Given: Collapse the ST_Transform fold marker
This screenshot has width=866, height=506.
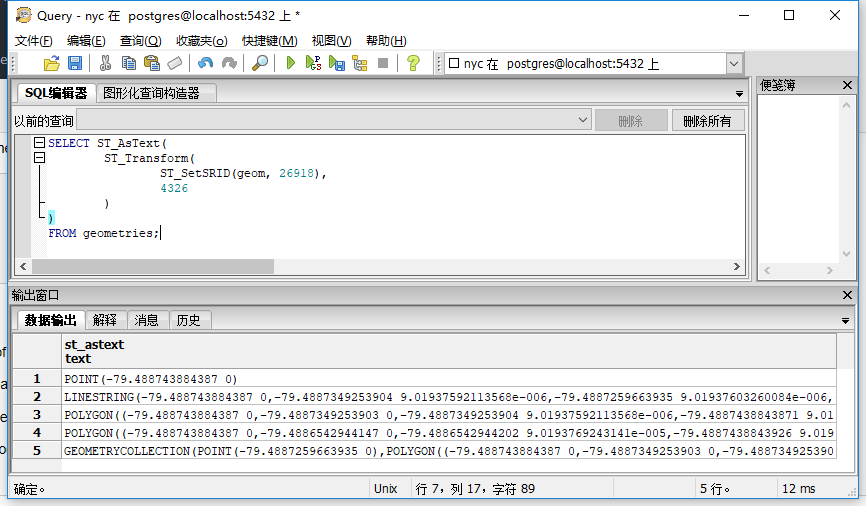Looking at the screenshot, I should [39, 158].
